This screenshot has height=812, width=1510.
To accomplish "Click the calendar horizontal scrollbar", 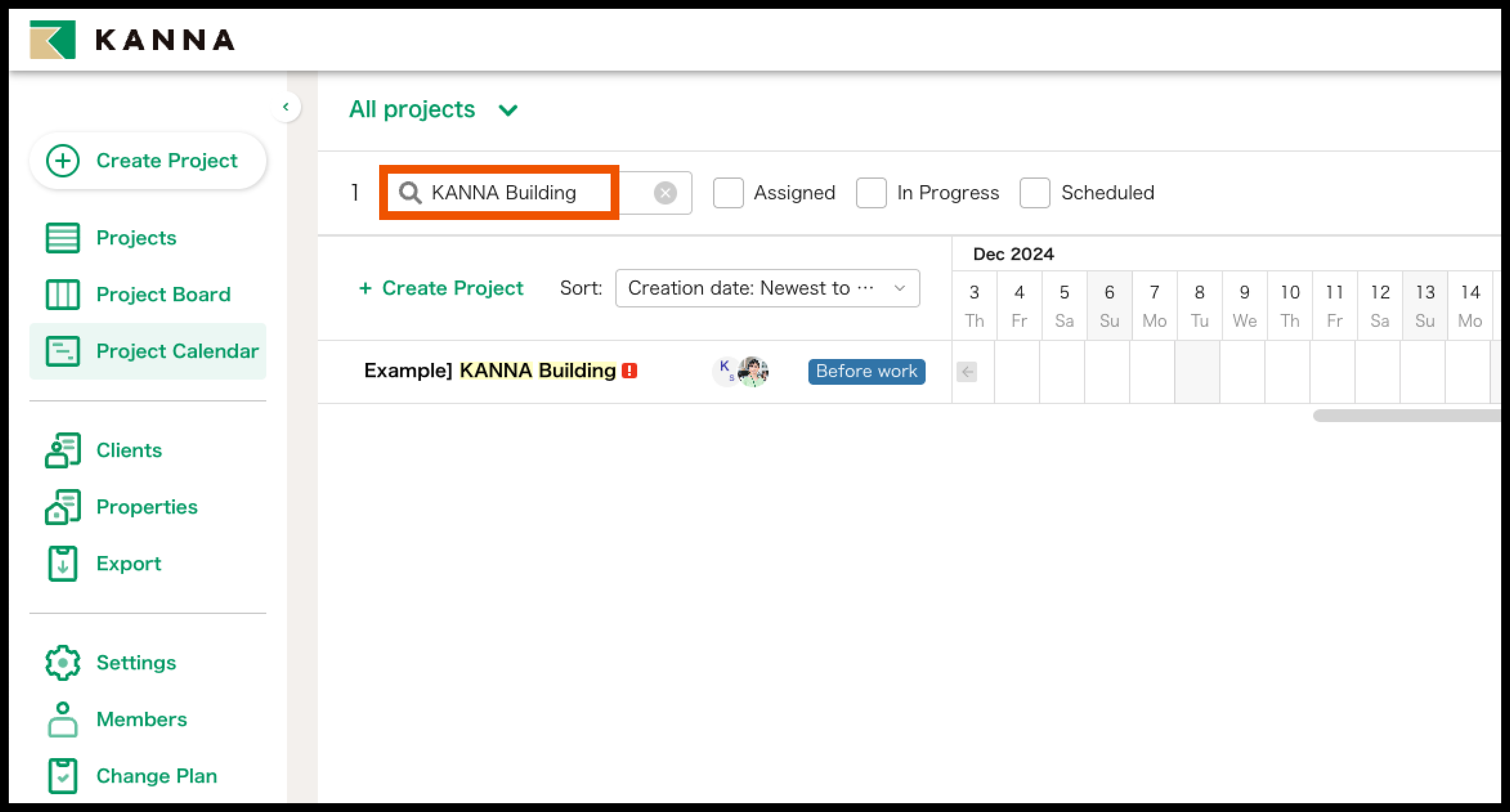I will click(1407, 416).
